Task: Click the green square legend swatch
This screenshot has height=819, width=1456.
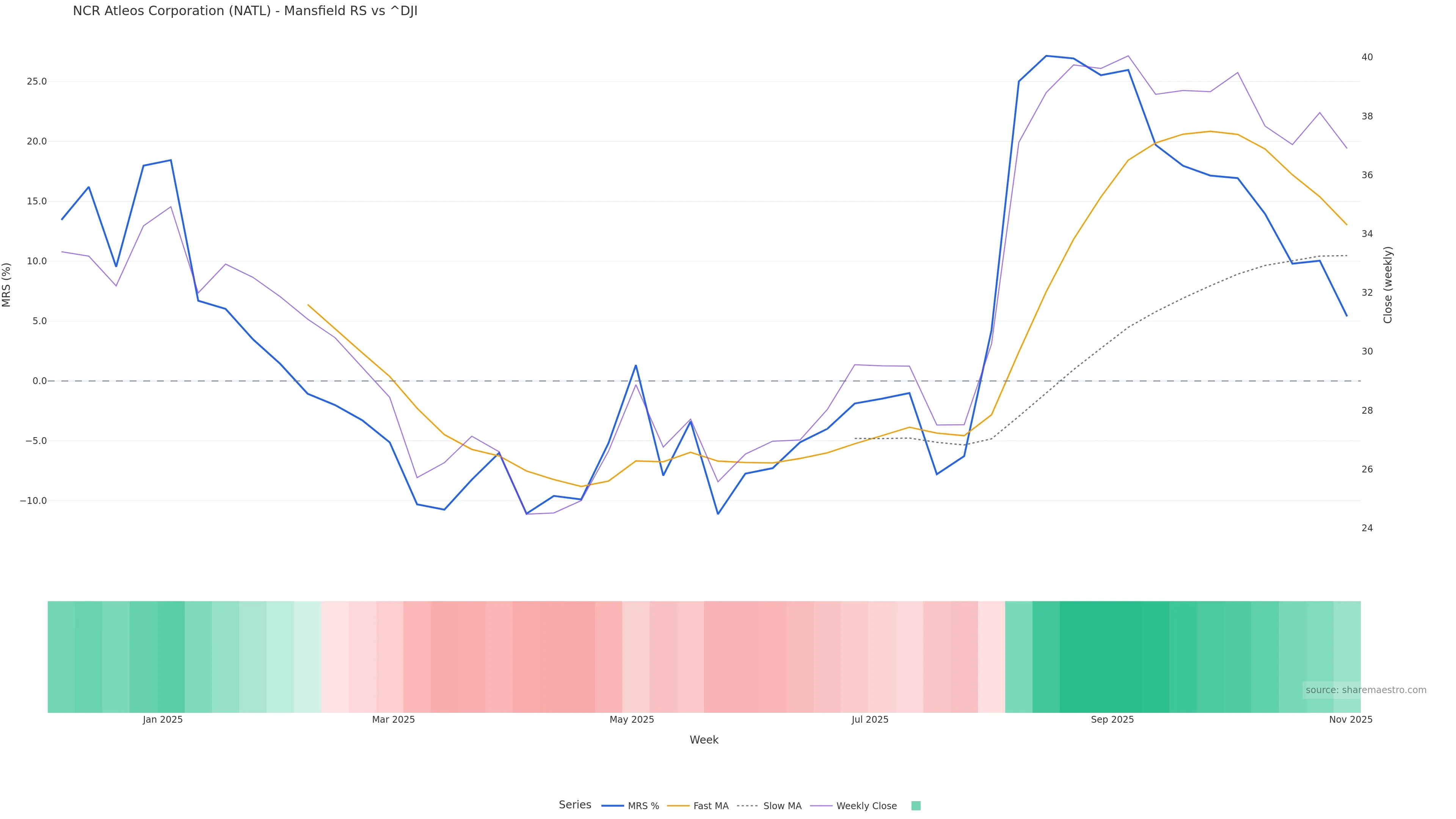Action: 916,806
